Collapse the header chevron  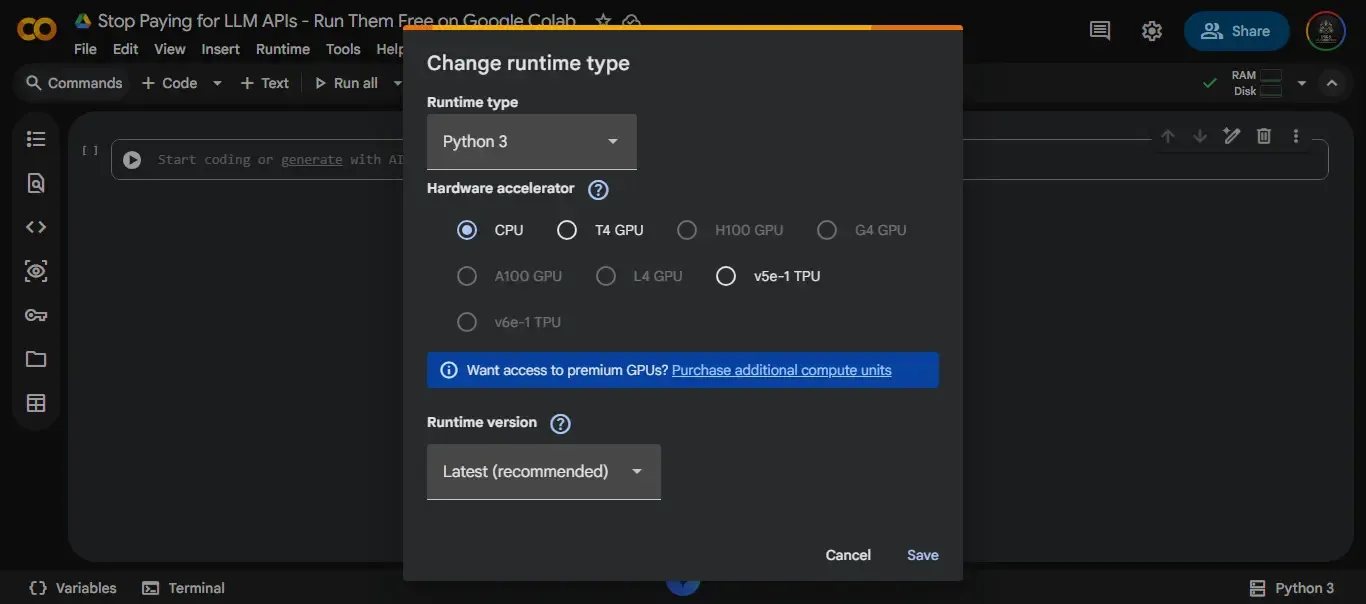point(1332,83)
